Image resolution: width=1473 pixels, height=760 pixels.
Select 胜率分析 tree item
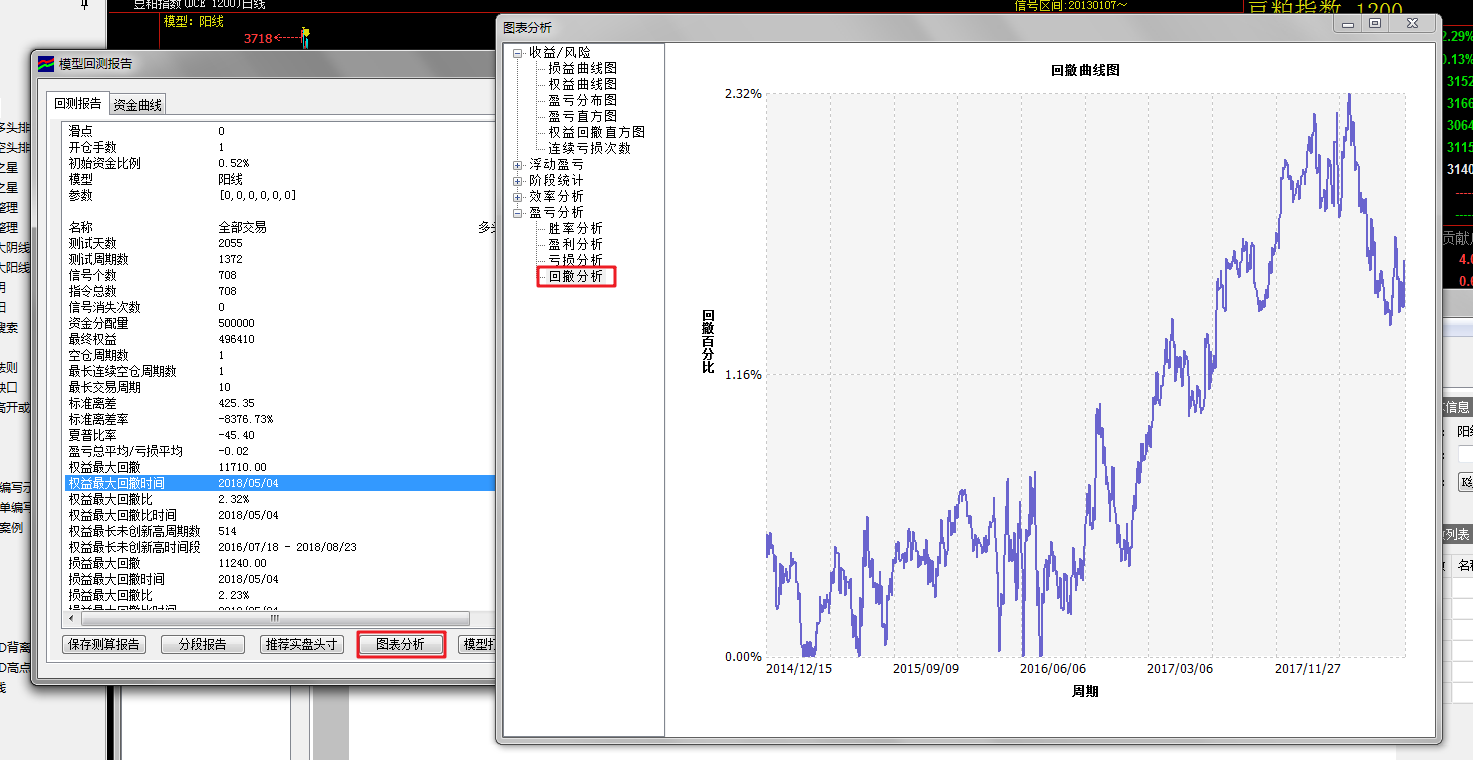point(576,228)
